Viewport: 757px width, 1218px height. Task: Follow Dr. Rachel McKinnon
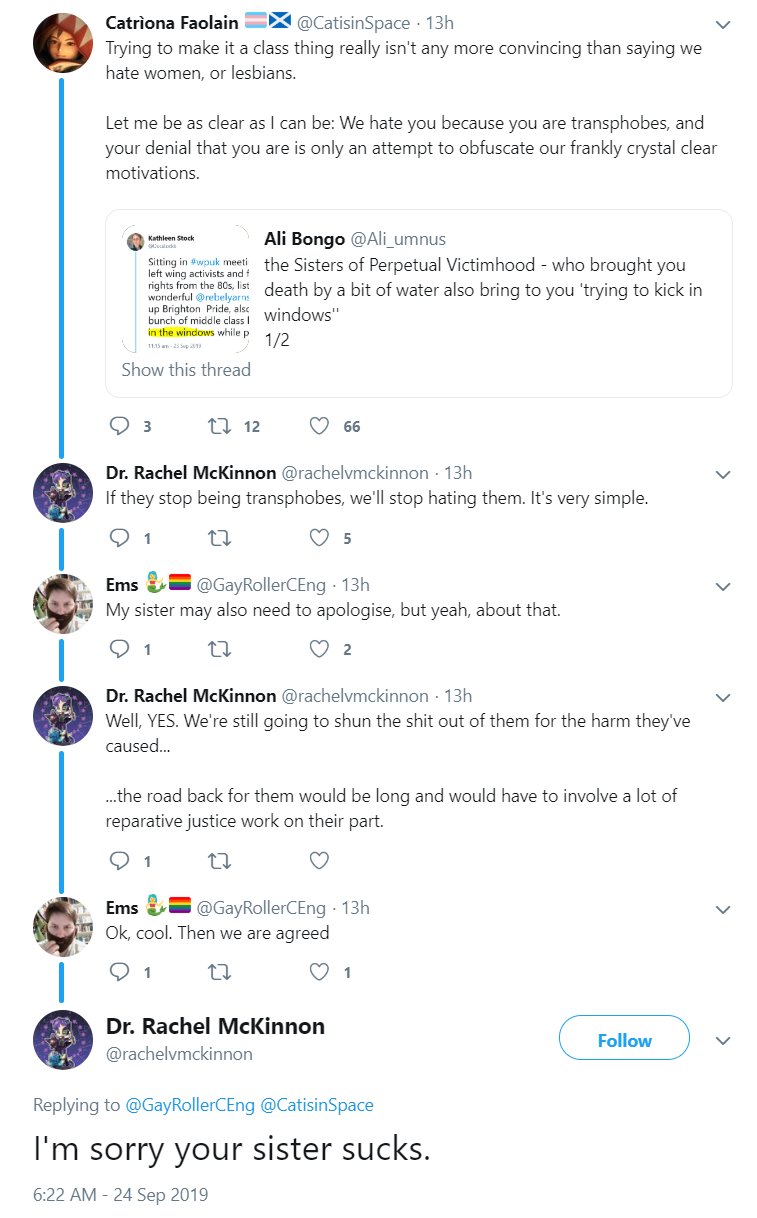(x=624, y=1040)
